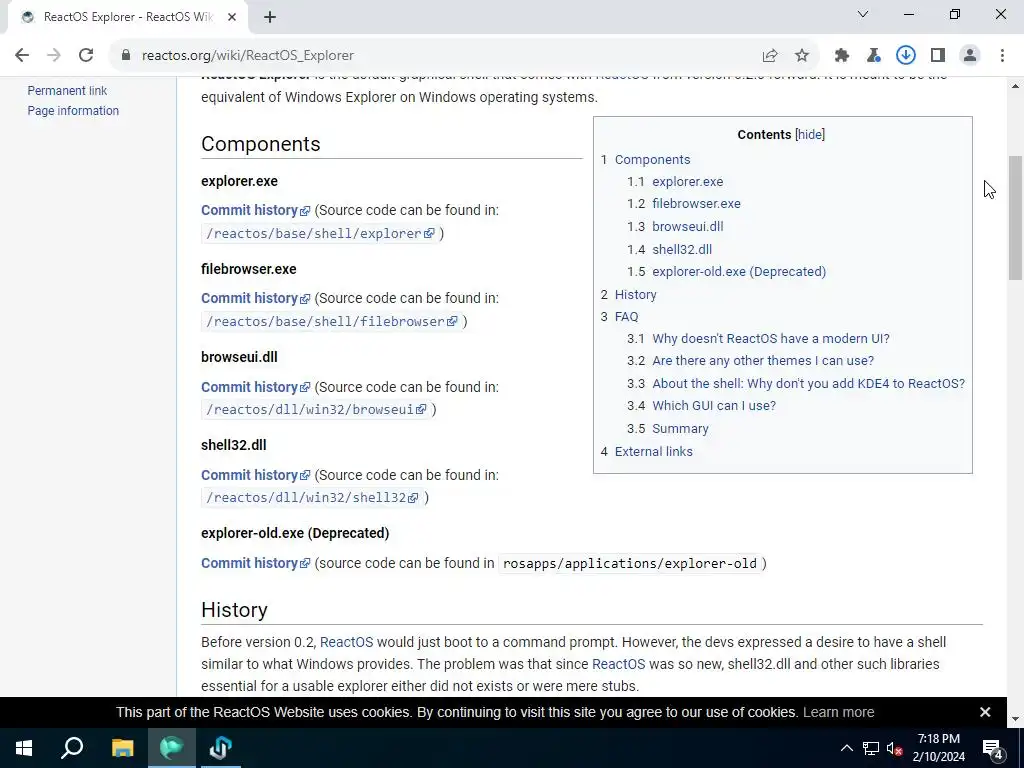Screen dimensions: 1024x768
Task: Open the tab search chevron
Action: (863, 14)
